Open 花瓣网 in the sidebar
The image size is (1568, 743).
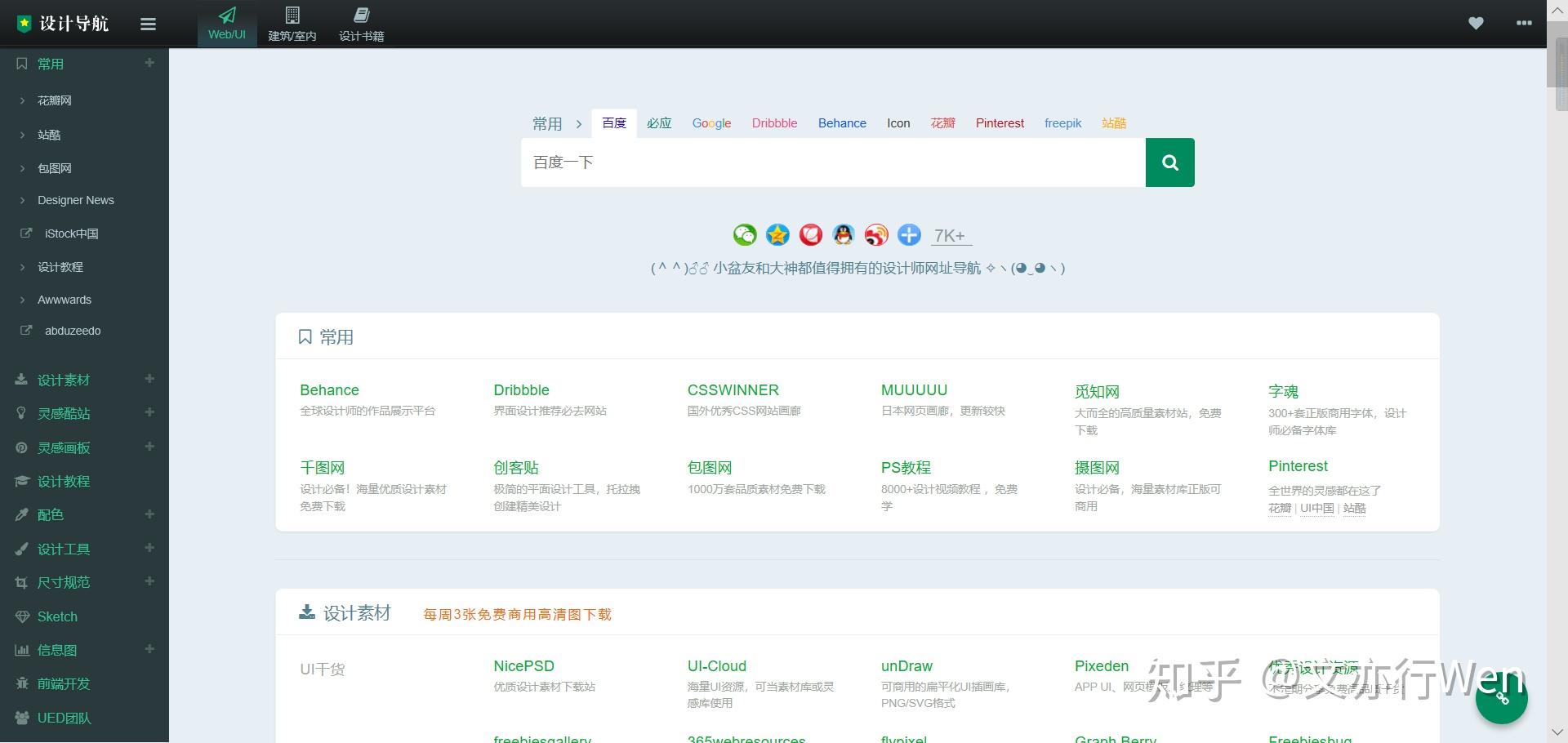[55, 100]
